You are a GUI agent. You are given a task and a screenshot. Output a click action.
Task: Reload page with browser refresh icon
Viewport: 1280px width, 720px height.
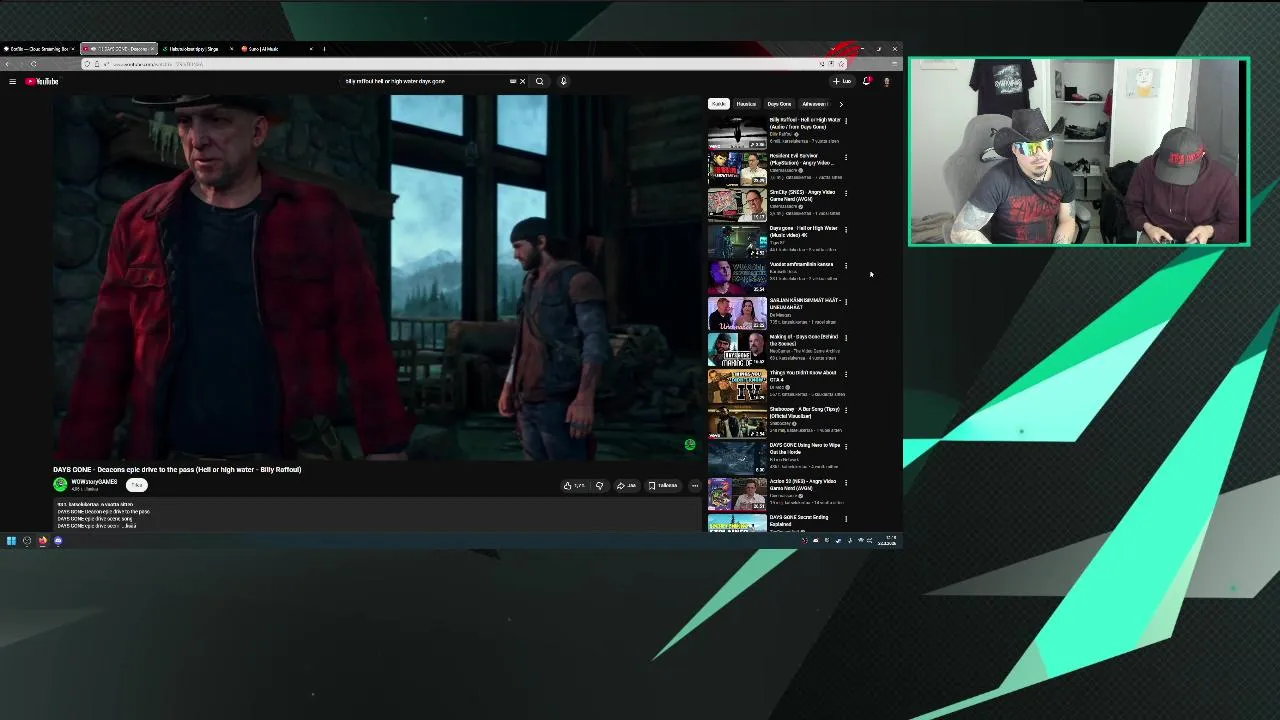[33, 64]
